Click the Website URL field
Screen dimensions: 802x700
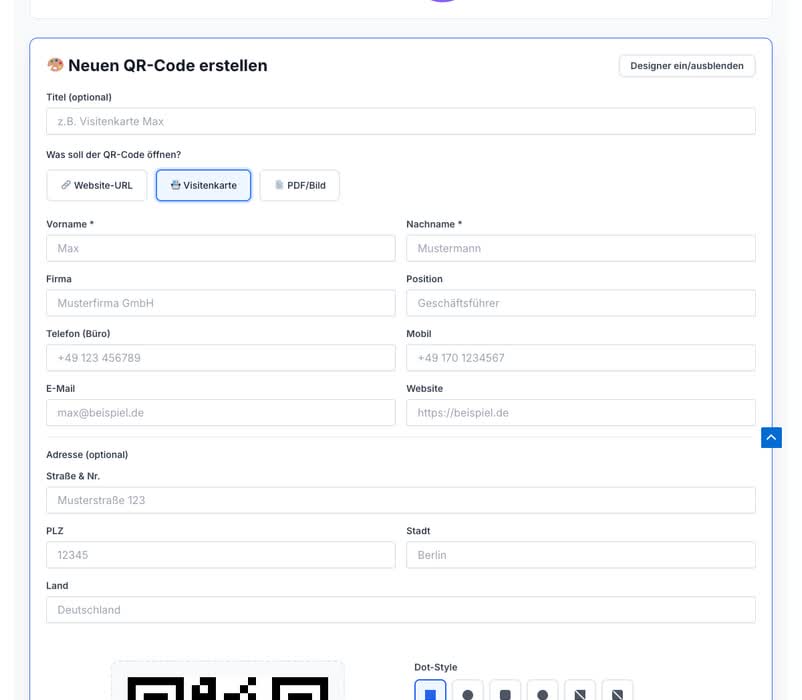pyautogui.click(x=580, y=412)
